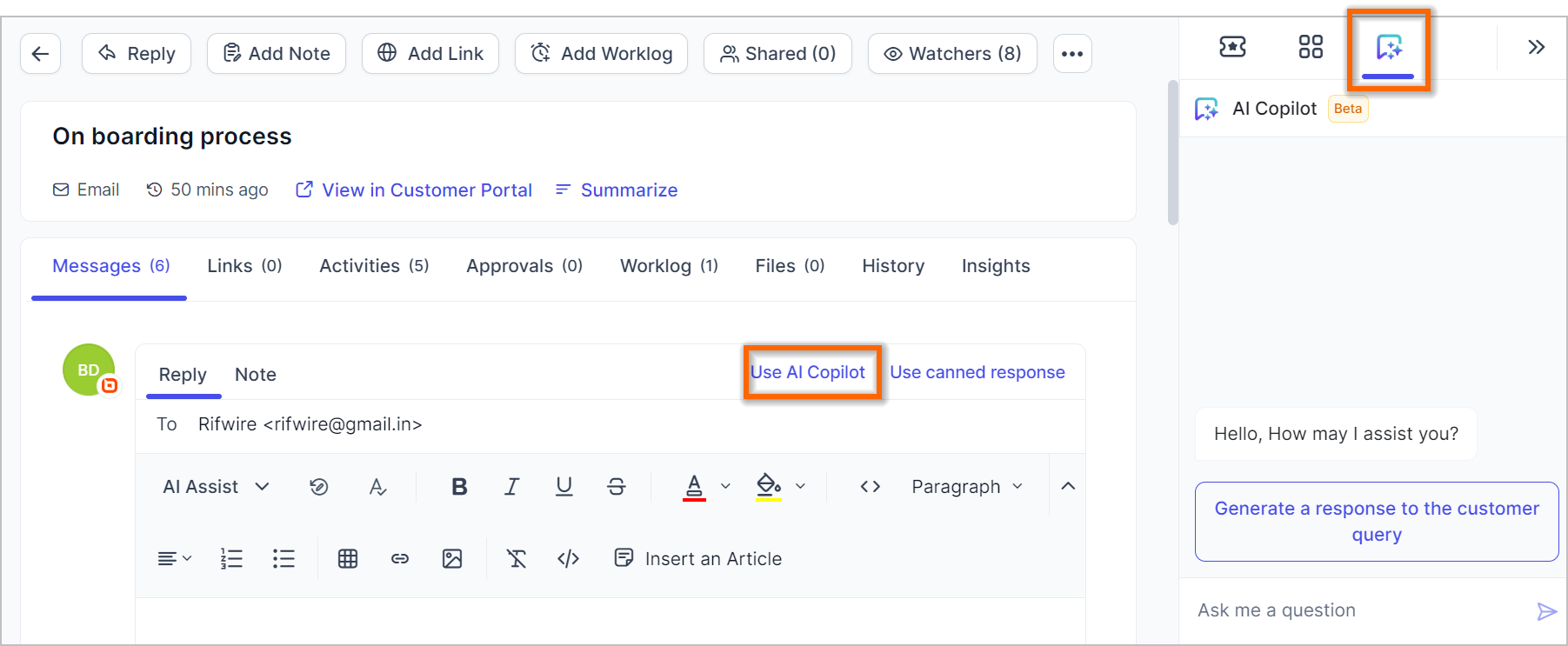The image size is (1568, 646).
Task: Open the Insights tab
Action: (996, 266)
